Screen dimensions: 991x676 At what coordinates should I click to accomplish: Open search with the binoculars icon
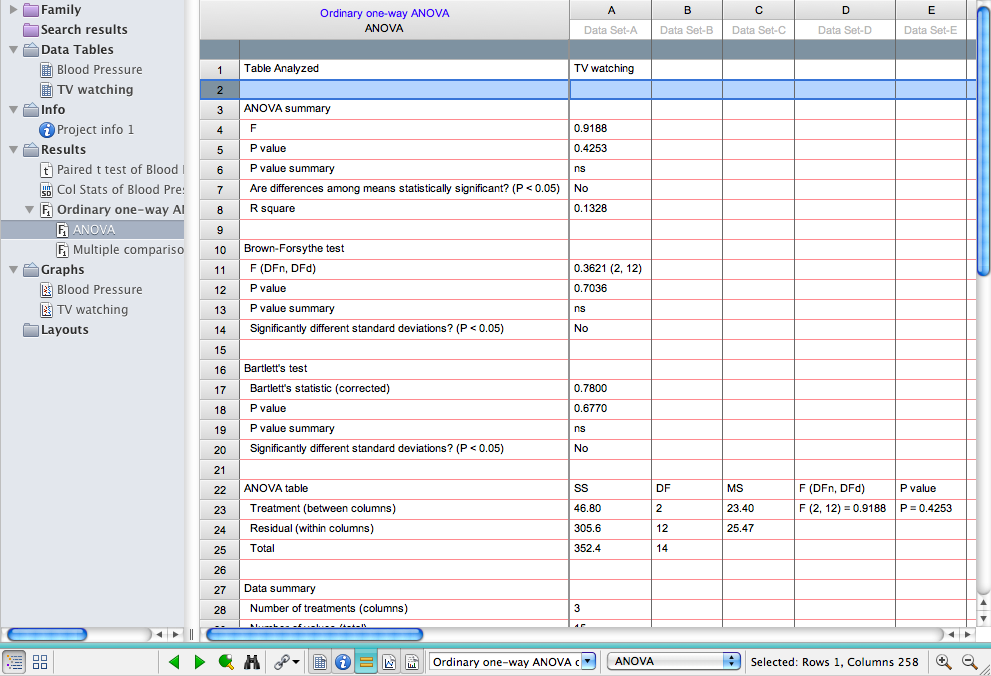click(253, 662)
